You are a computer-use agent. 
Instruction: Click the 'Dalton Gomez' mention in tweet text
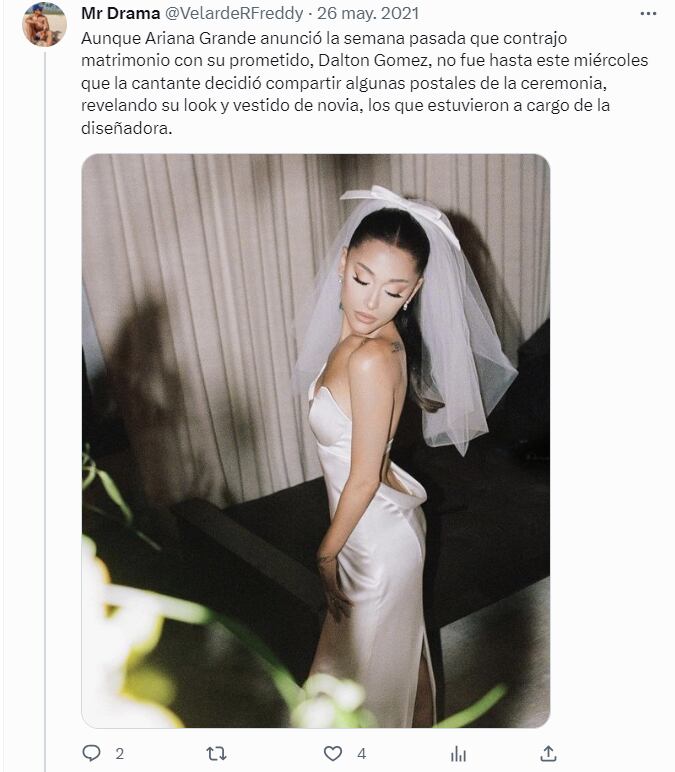(x=373, y=60)
